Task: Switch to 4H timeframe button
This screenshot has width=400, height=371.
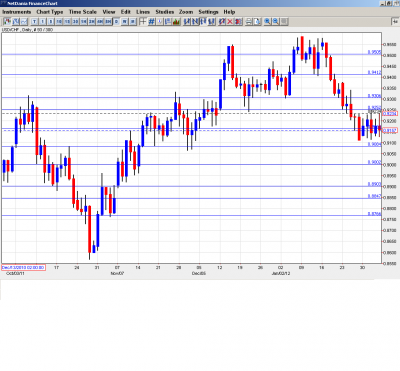Action: click(100, 22)
